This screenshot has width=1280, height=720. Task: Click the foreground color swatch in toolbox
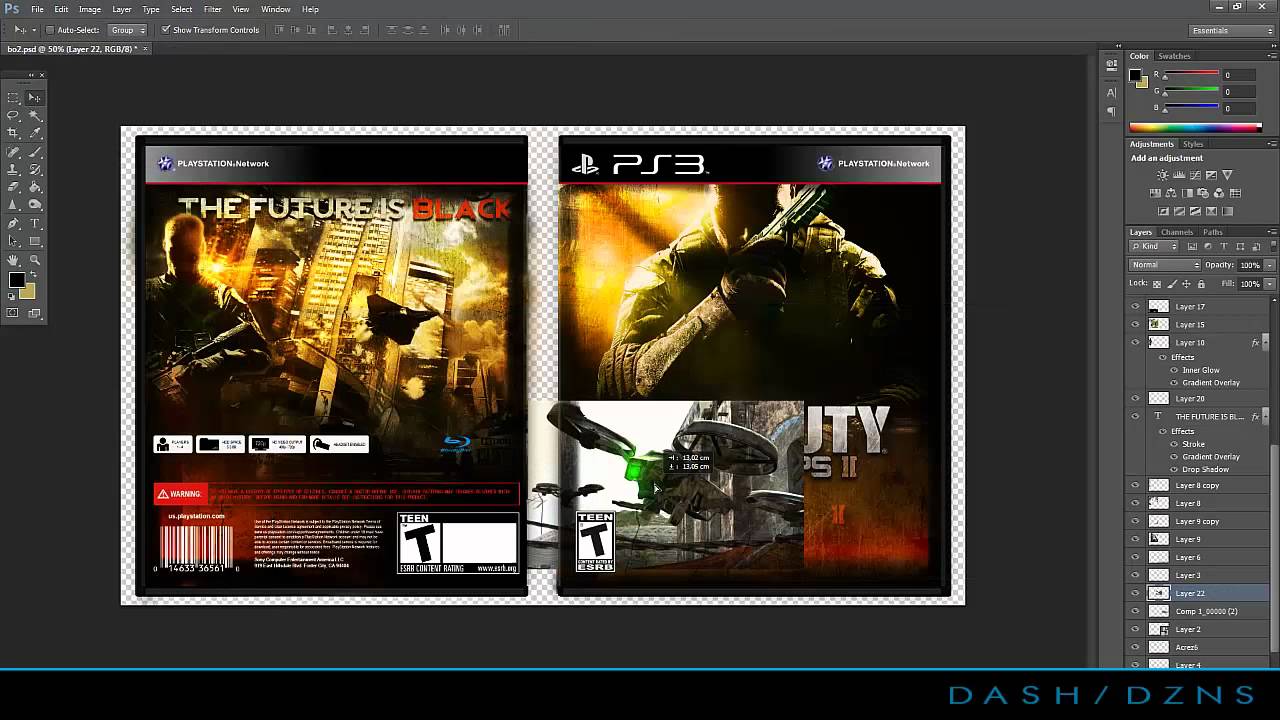(x=16, y=281)
